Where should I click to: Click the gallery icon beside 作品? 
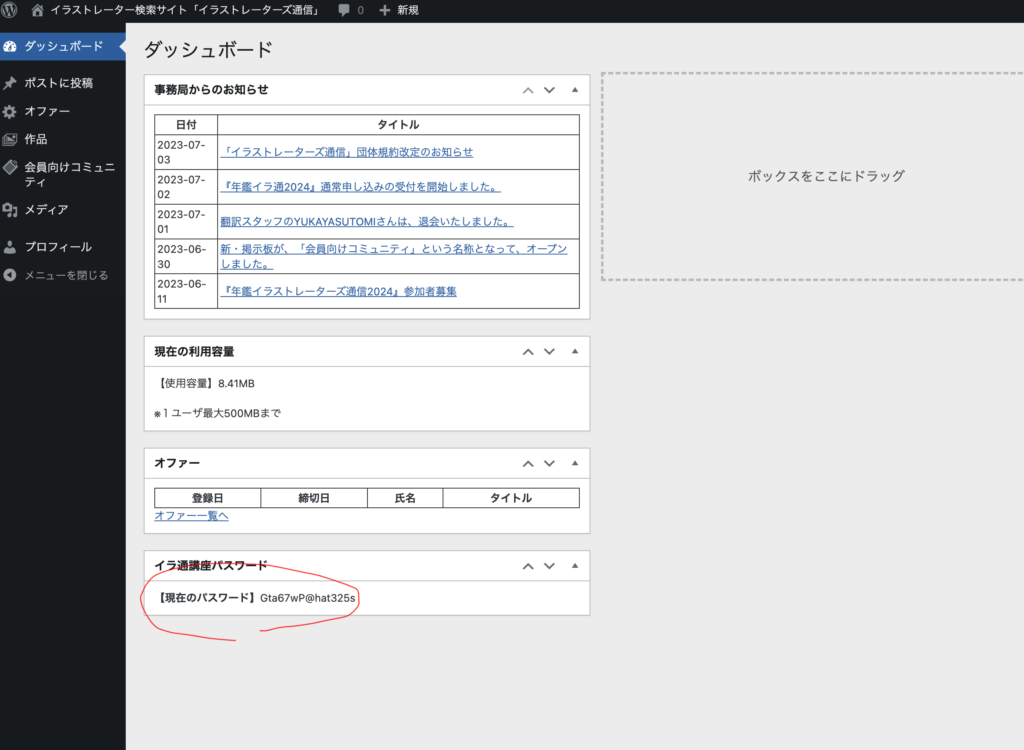[10, 139]
